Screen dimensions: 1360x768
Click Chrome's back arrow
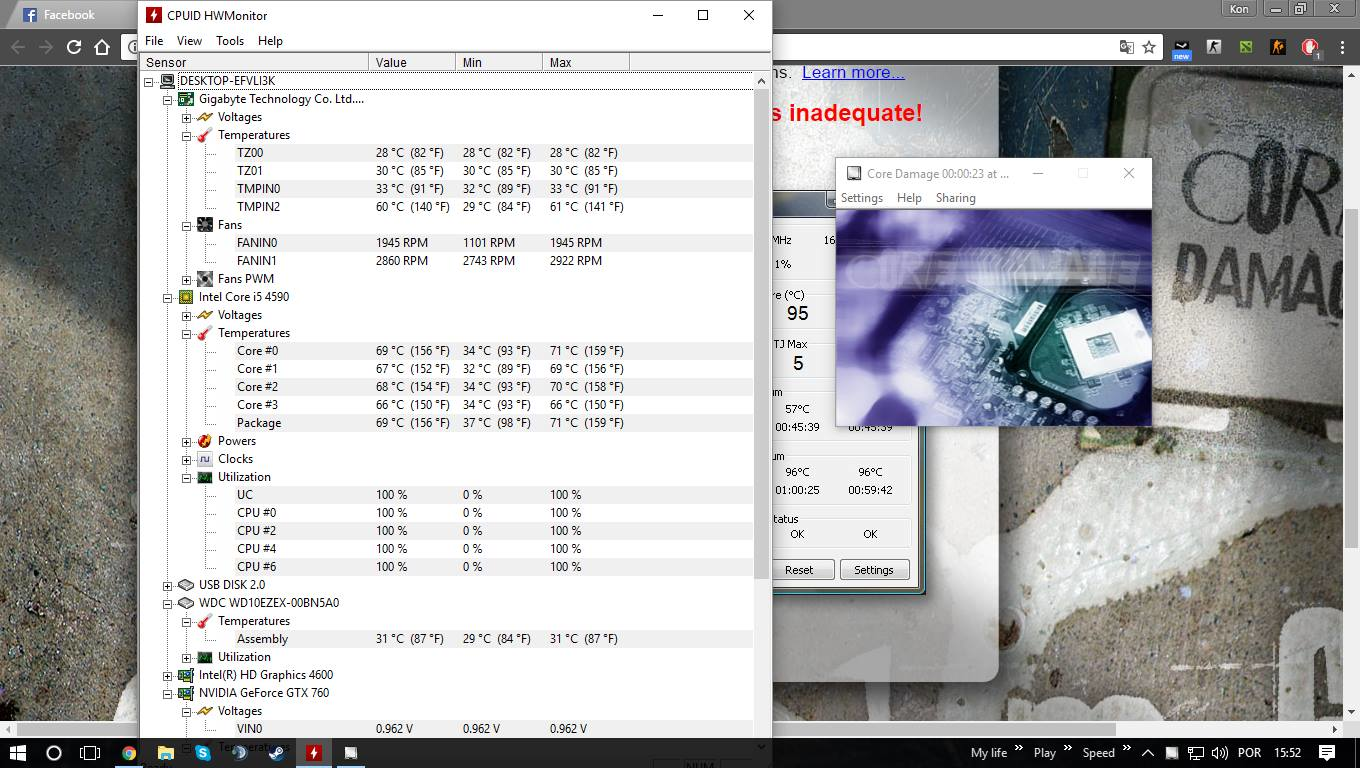[x=18, y=47]
